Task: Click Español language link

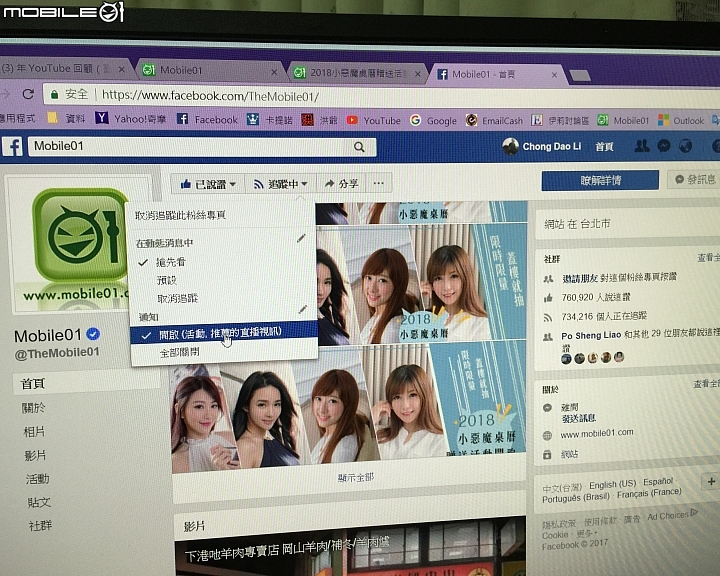Action: [x=658, y=482]
